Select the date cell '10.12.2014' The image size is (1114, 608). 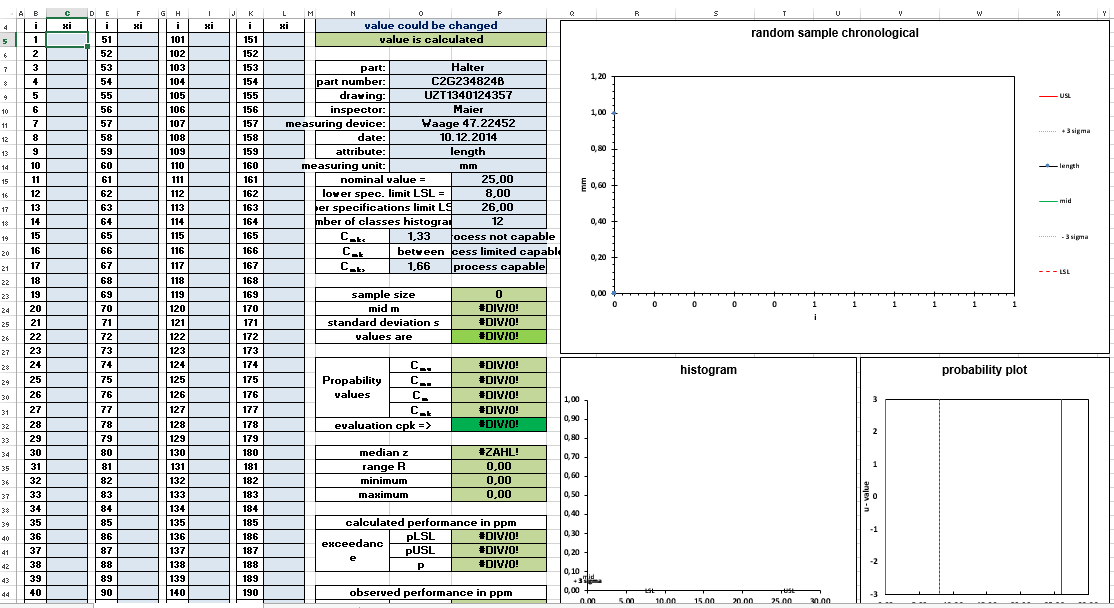coord(467,137)
